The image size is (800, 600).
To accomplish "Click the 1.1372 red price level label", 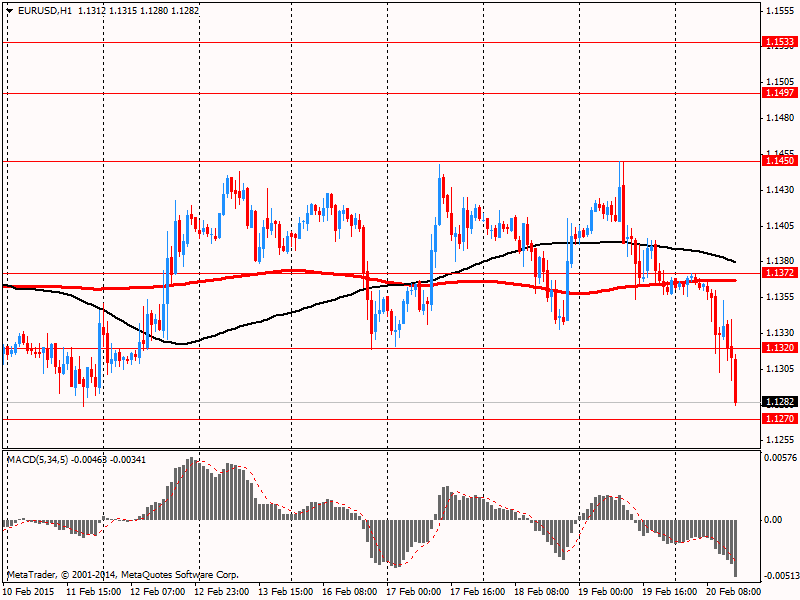I will click(779, 273).
